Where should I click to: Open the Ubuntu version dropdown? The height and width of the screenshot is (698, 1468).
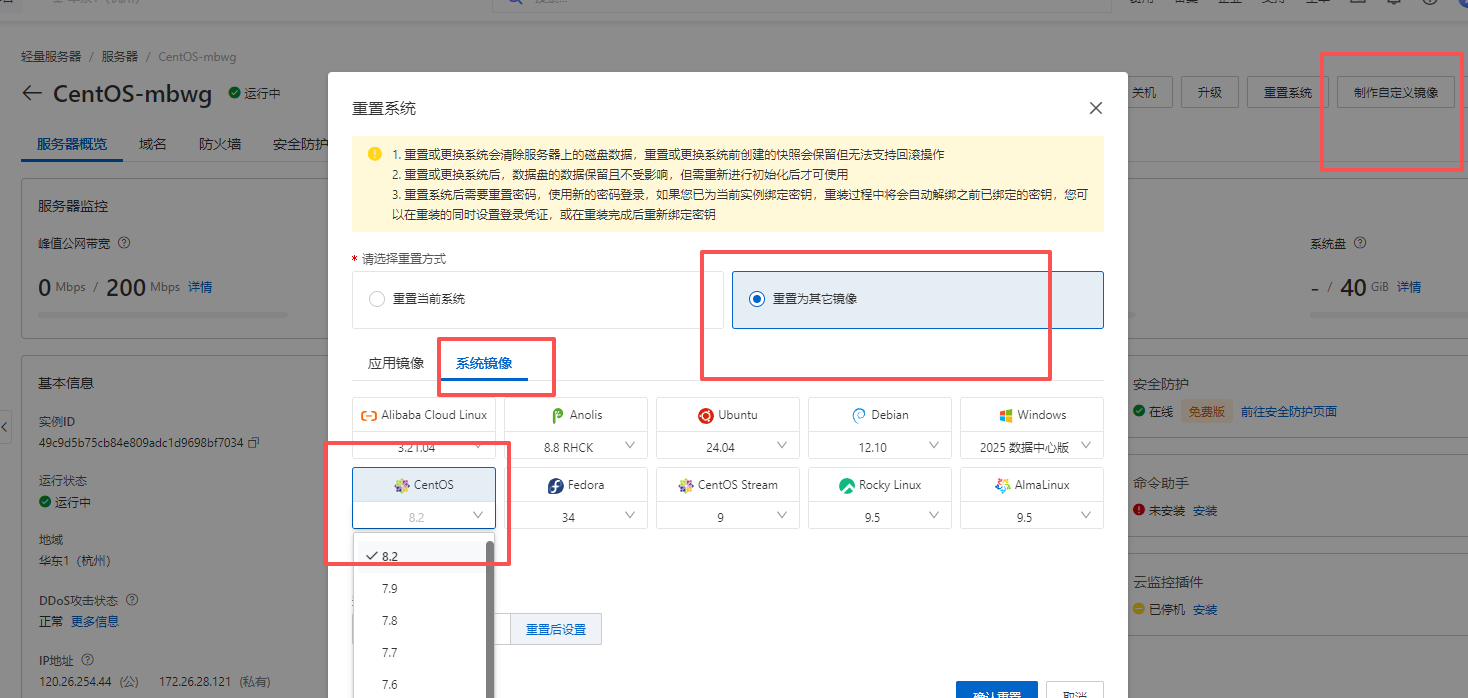pos(782,446)
